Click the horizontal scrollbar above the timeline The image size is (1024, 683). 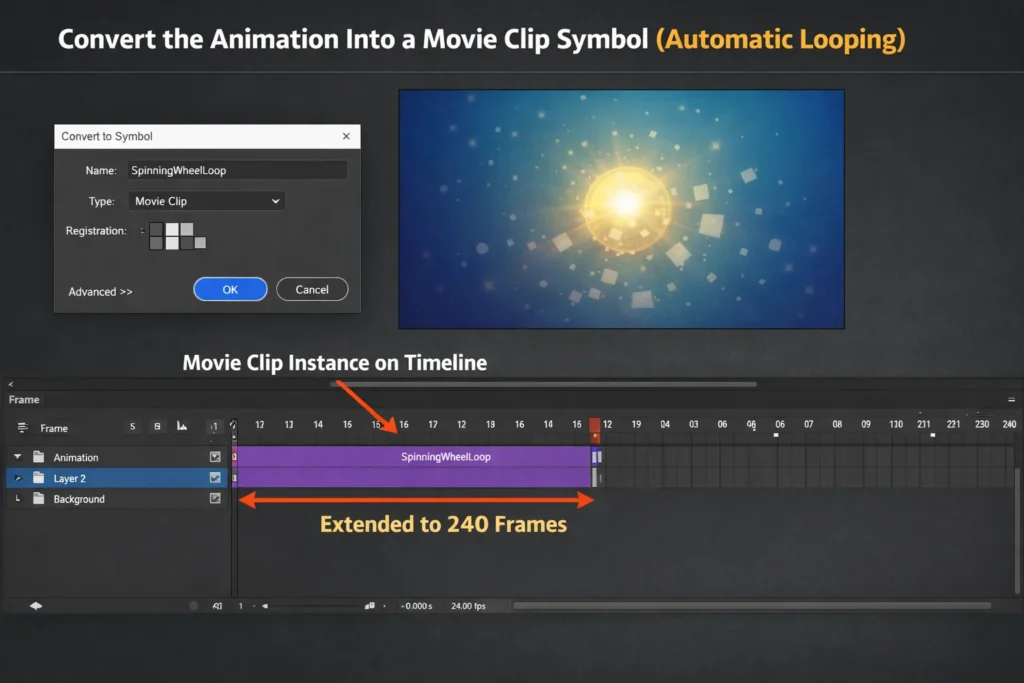[543, 385]
